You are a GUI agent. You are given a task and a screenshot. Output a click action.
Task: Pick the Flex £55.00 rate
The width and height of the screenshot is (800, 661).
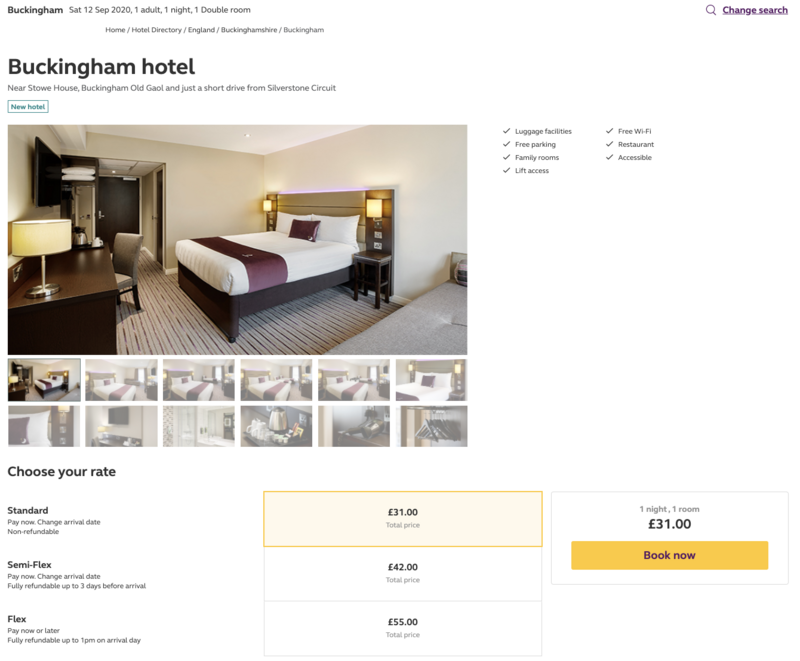tap(403, 628)
